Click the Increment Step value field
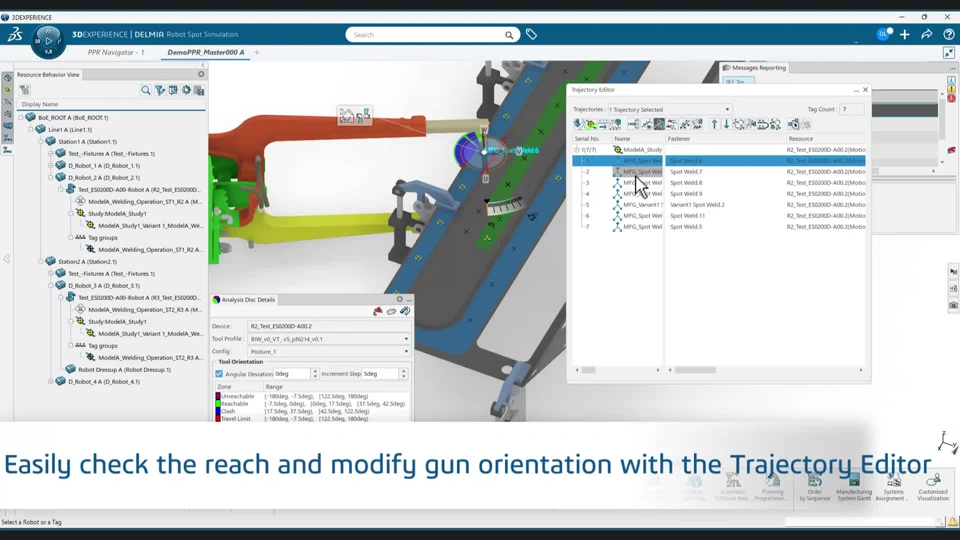This screenshot has width=960, height=540. [380, 373]
